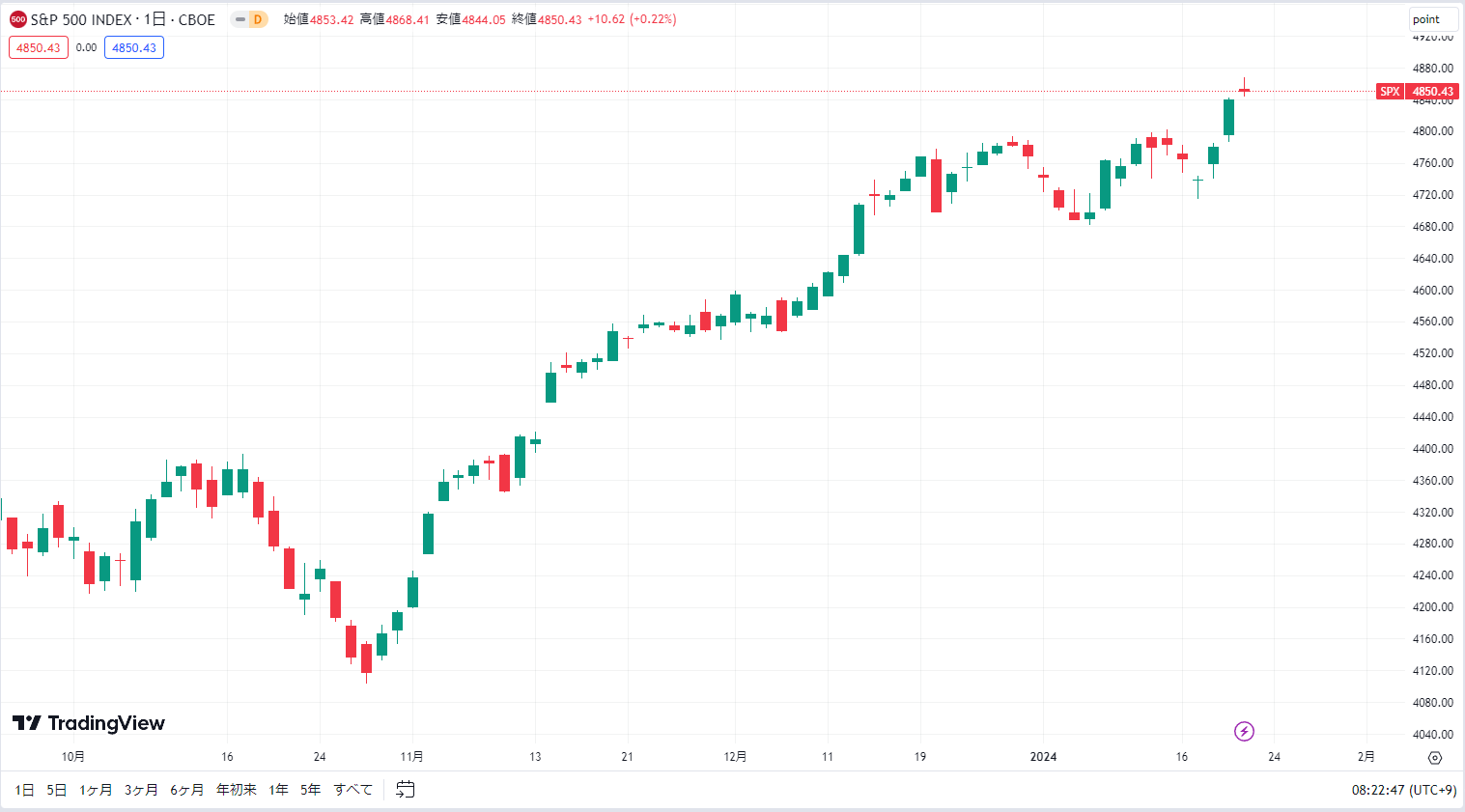Click the 13 date label on time axis

(x=535, y=757)
